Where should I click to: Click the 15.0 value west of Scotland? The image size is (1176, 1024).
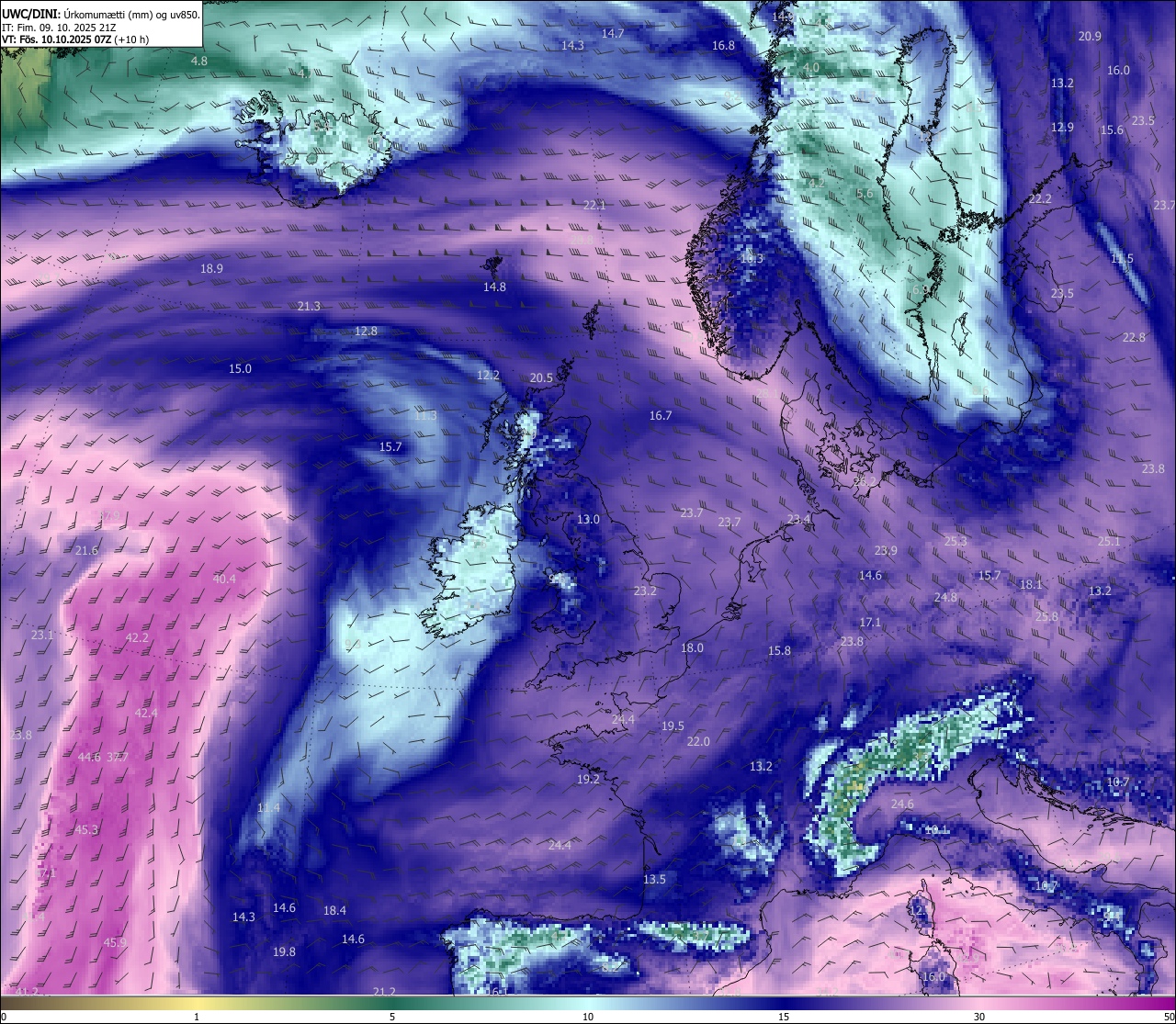tap(240, 368)
